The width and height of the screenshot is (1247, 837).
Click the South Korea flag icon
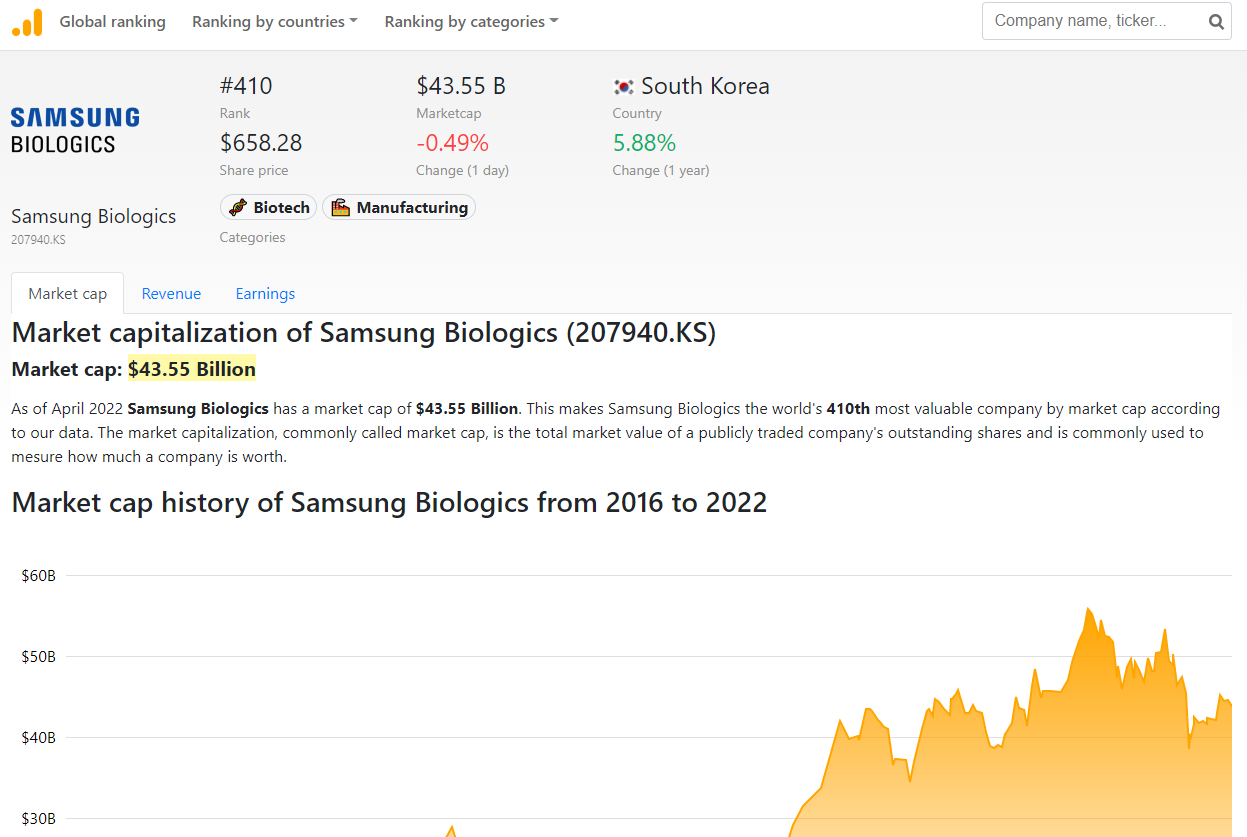coord(624,87)
